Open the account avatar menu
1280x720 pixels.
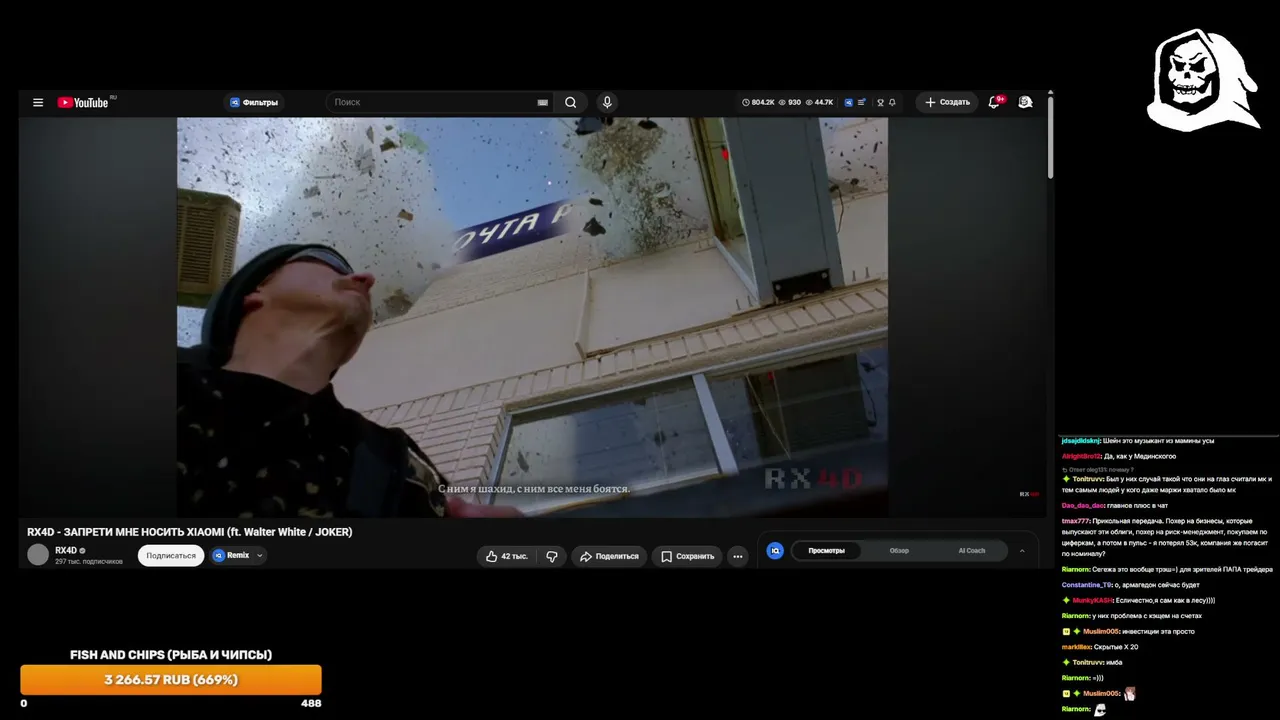(x=1025, y=102)
